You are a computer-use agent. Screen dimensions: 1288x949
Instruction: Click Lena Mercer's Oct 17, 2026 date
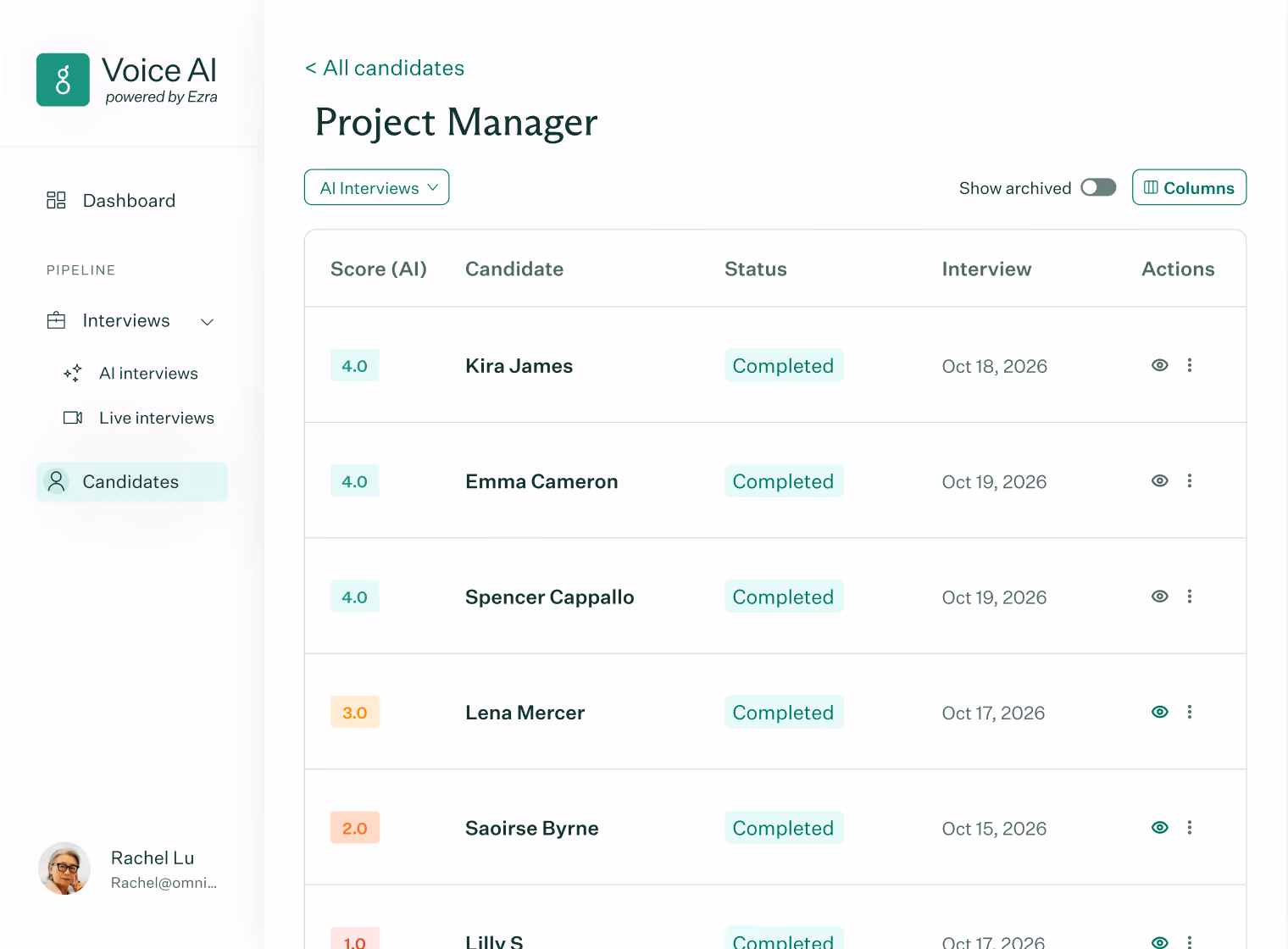[993, 713]
